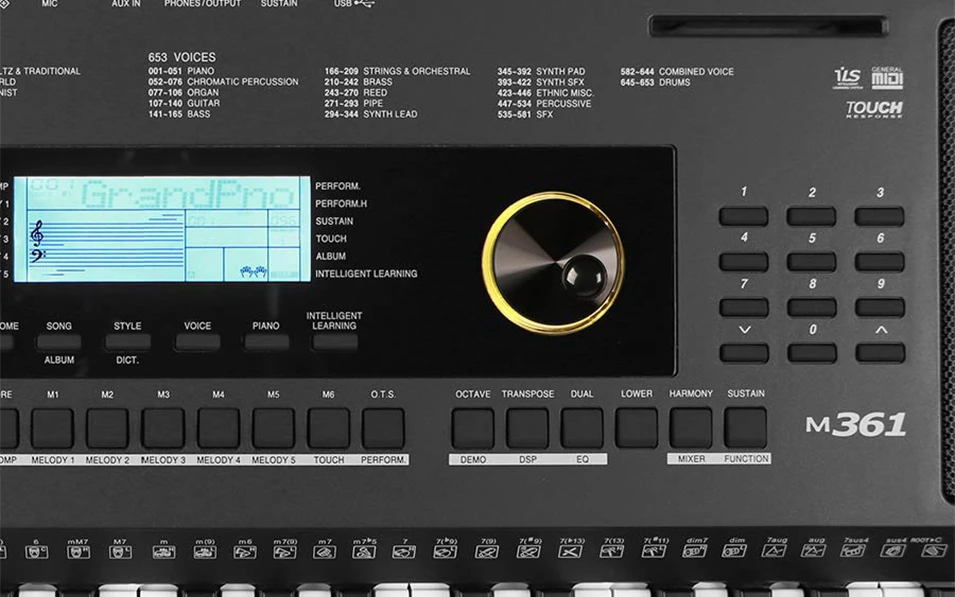Tap the percussion icon labeled m7♭5

click(364, 552)
